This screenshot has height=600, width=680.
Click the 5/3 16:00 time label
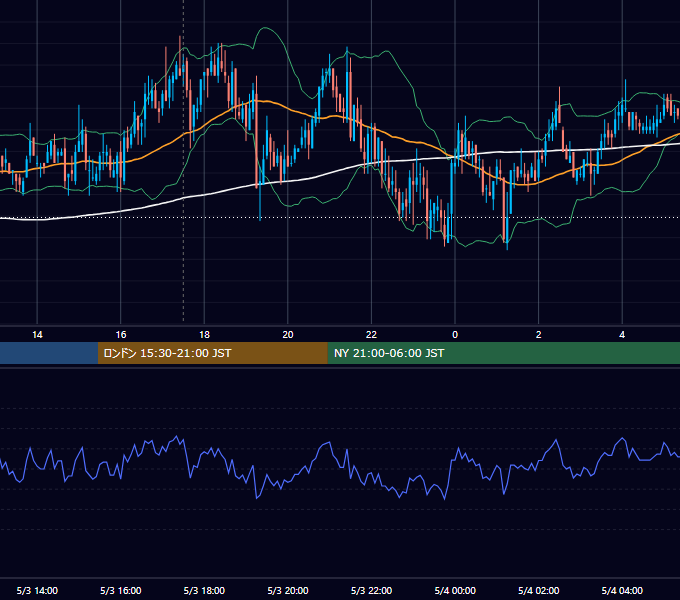121,590
